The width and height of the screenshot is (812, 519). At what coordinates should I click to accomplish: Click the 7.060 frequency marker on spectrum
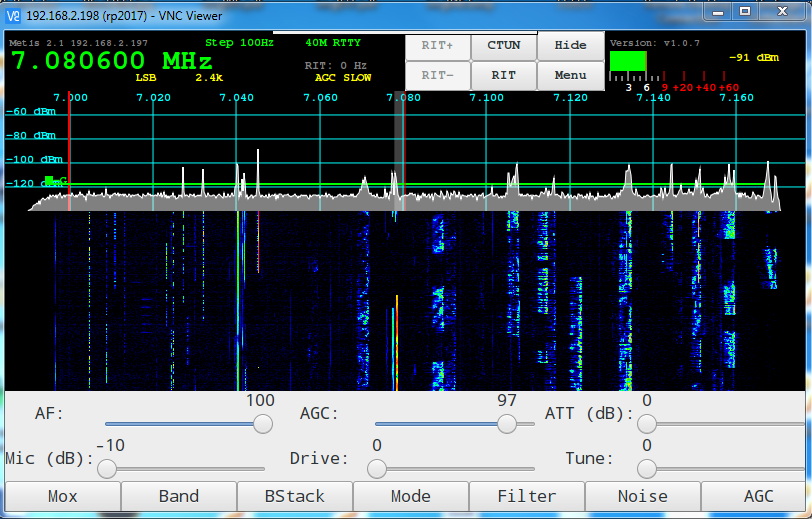320,97
